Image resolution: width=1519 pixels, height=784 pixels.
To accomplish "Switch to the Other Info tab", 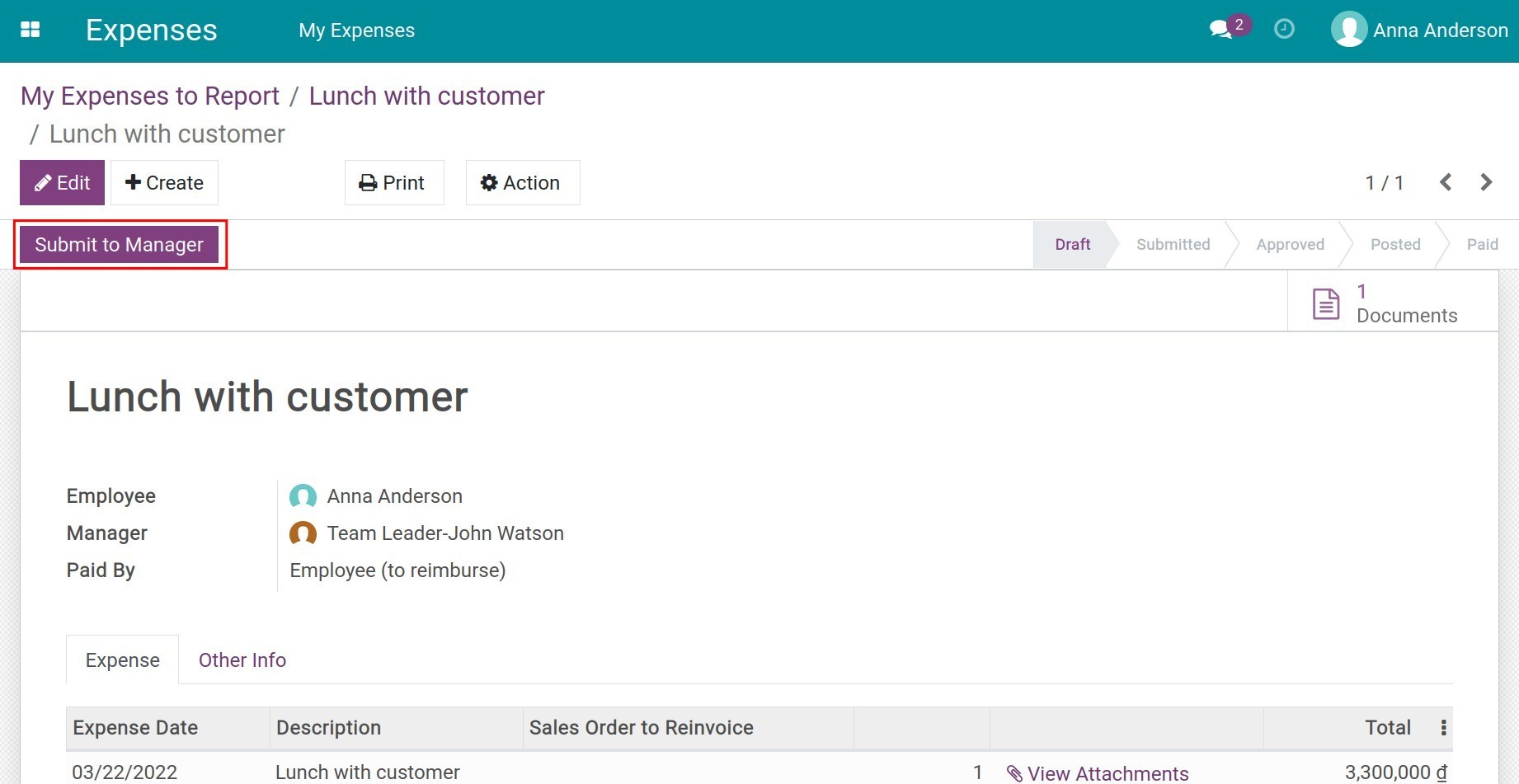I will tap(242, 660).
